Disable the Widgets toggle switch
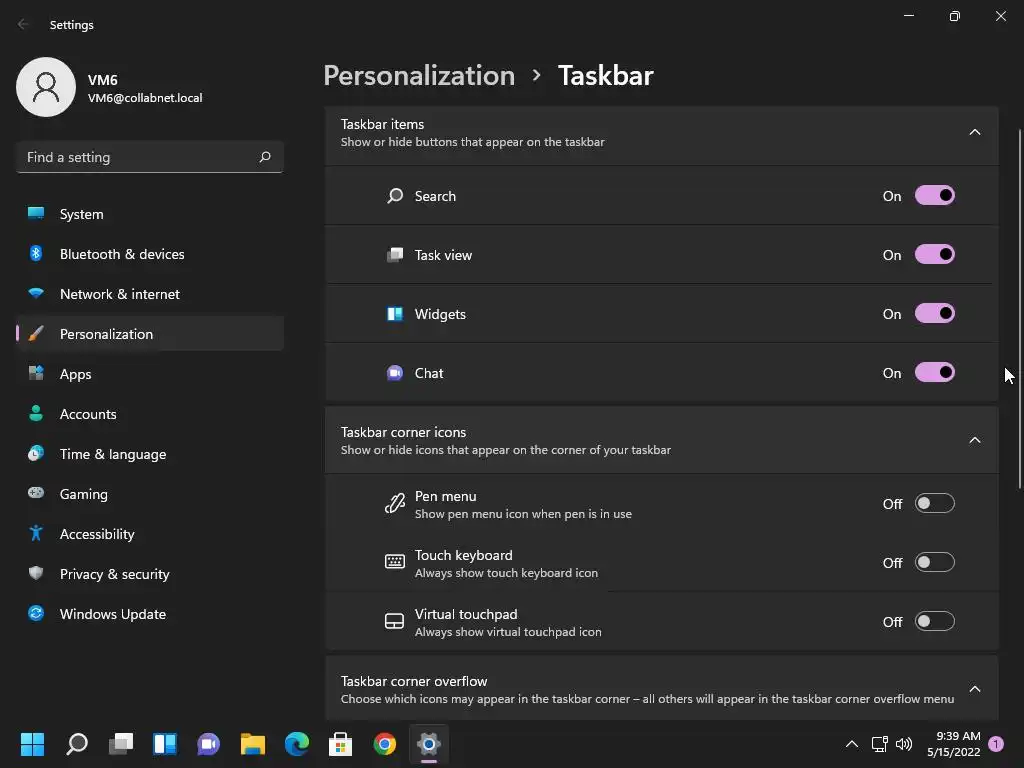 (935, 314)
